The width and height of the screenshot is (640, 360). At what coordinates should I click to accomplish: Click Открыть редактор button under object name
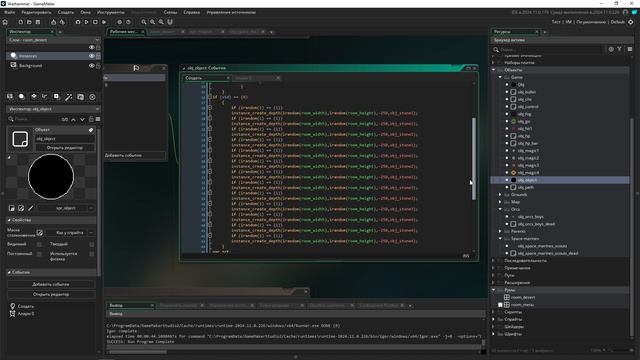64,148
